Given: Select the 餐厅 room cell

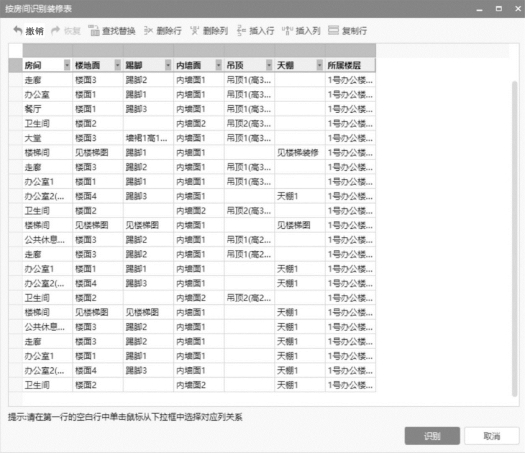Looking at the screenshot, I should 48,109.
